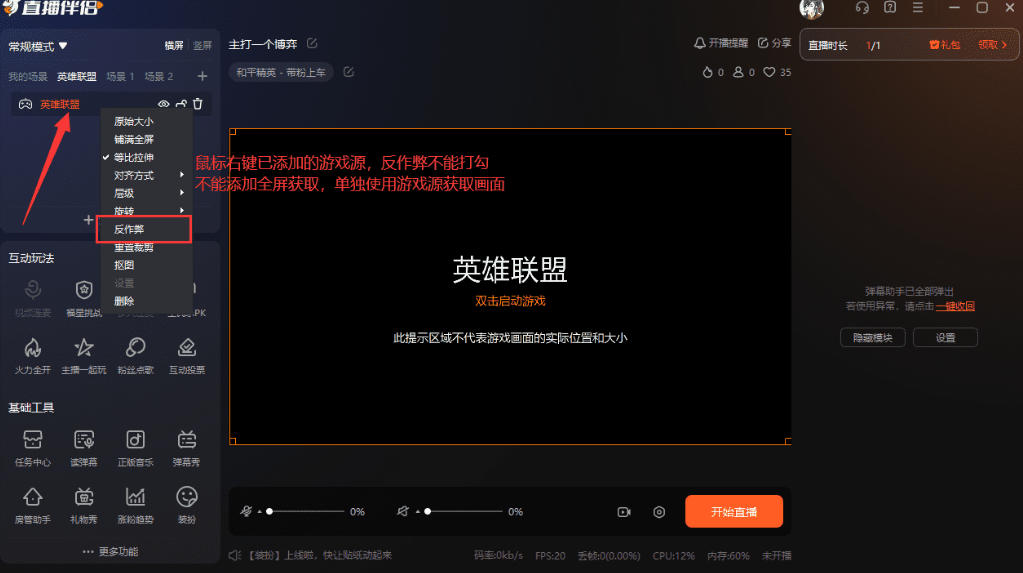Toggle the muted speaker icon
The image size is (1023, 573).
pos(403,511)
